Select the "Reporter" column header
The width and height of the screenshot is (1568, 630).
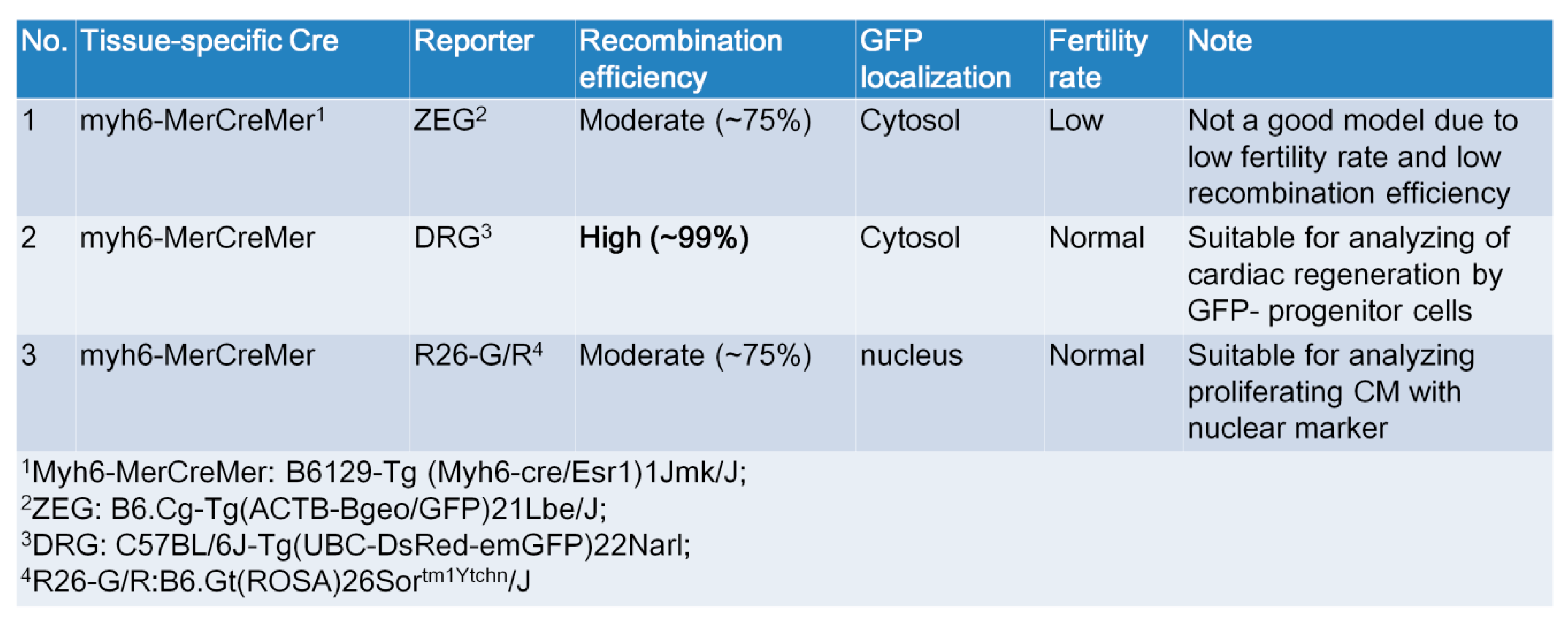point(473,41)
